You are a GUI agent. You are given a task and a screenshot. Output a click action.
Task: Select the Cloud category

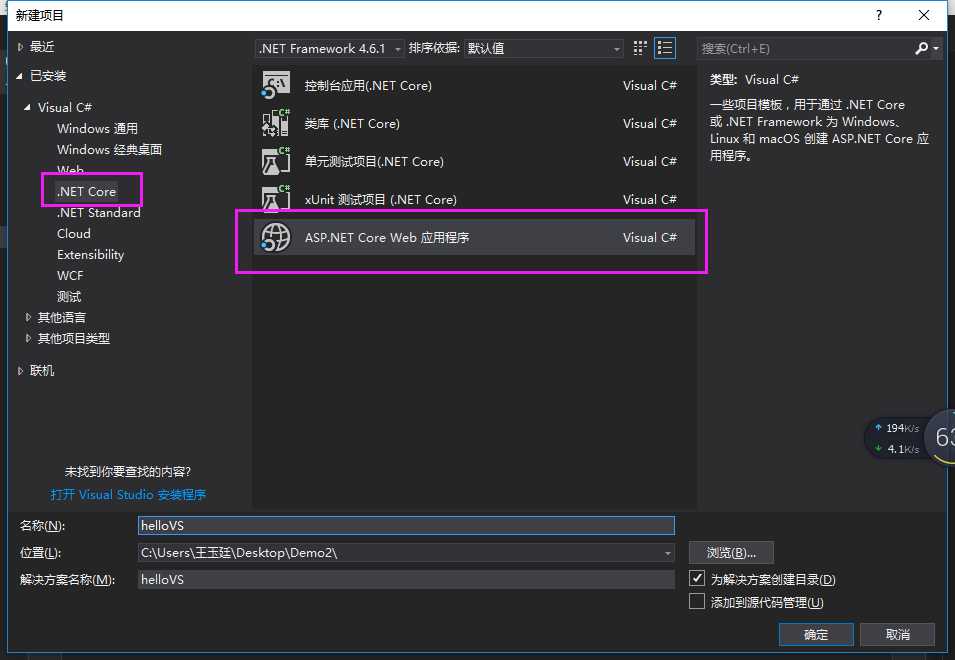tap(74, 233)
